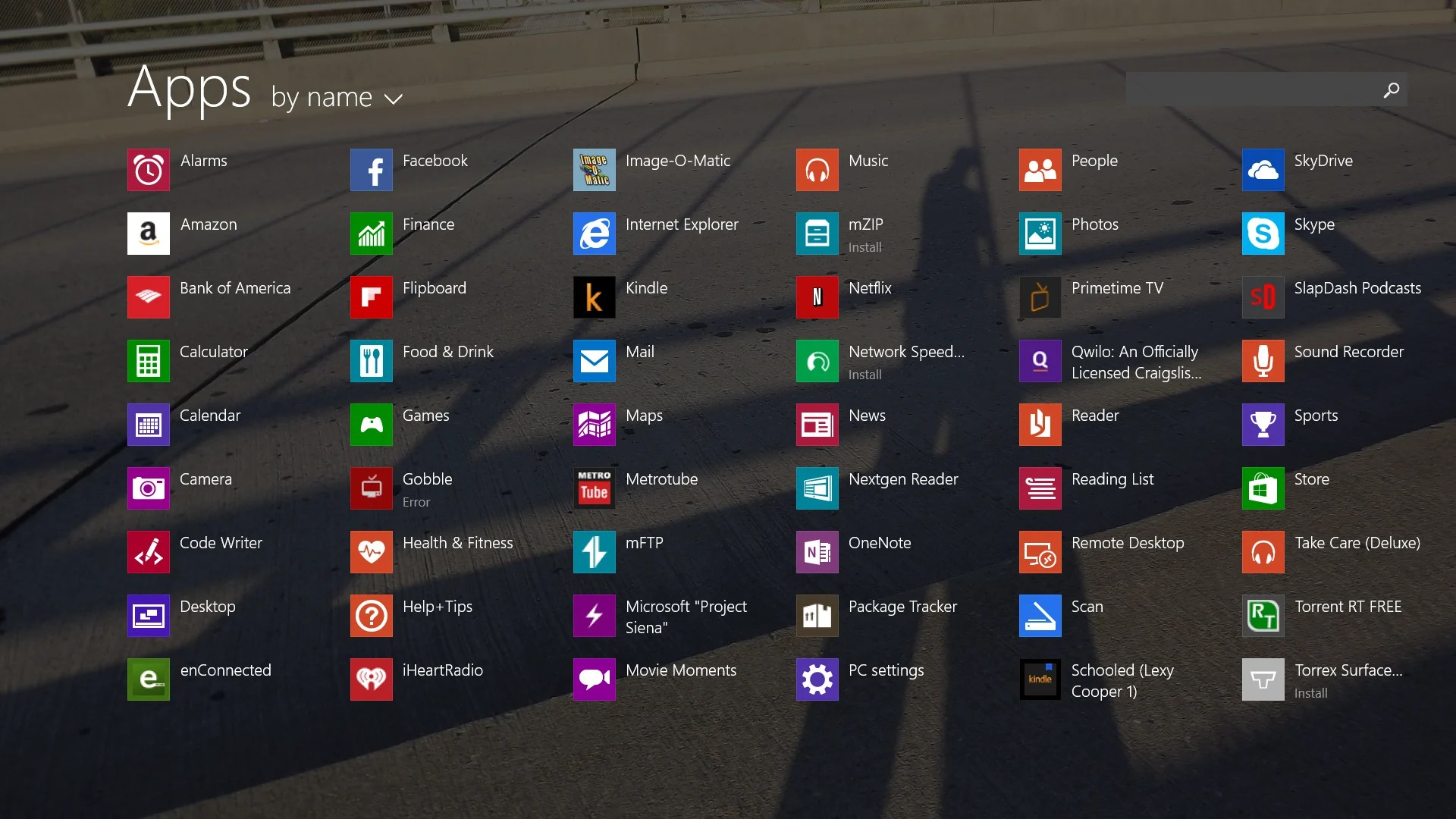Open the iHeartRadio app icon

click(x=371, y=679)
